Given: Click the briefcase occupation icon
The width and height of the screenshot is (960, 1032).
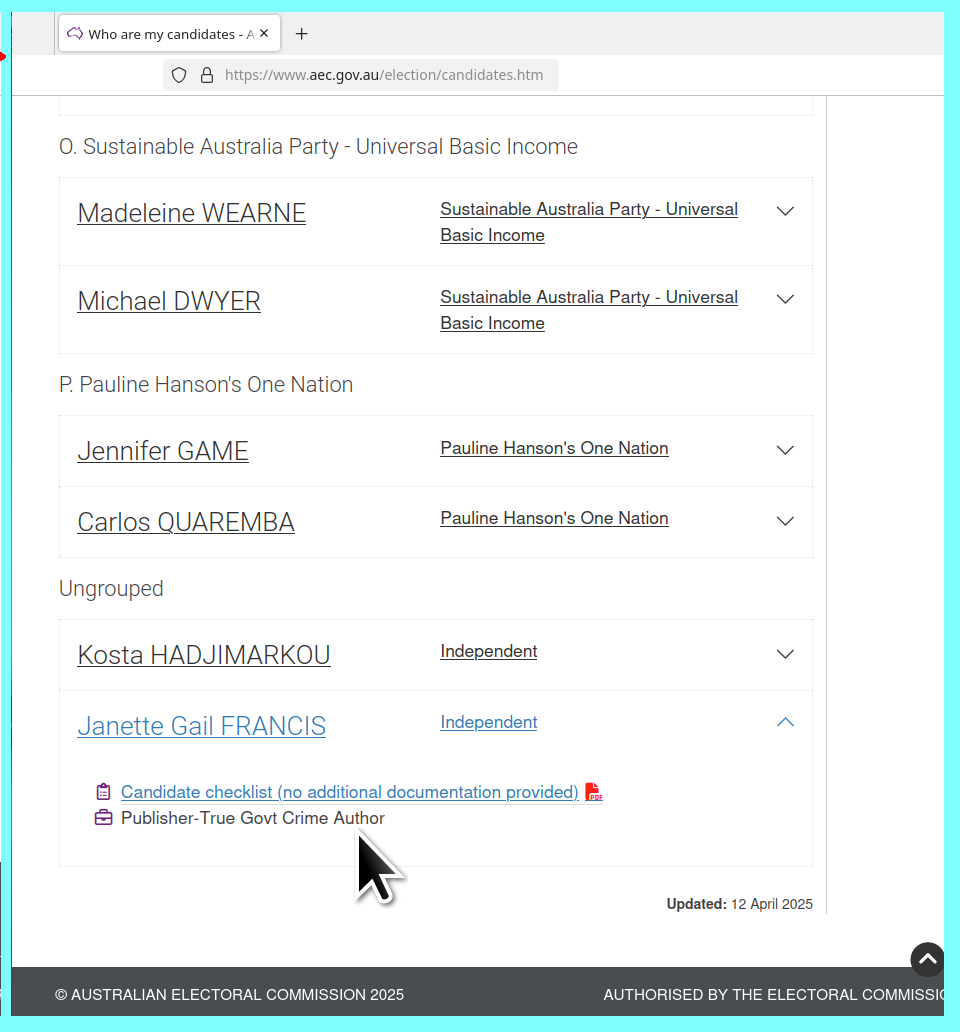Looking at the screenshot, I should (103, 818).
